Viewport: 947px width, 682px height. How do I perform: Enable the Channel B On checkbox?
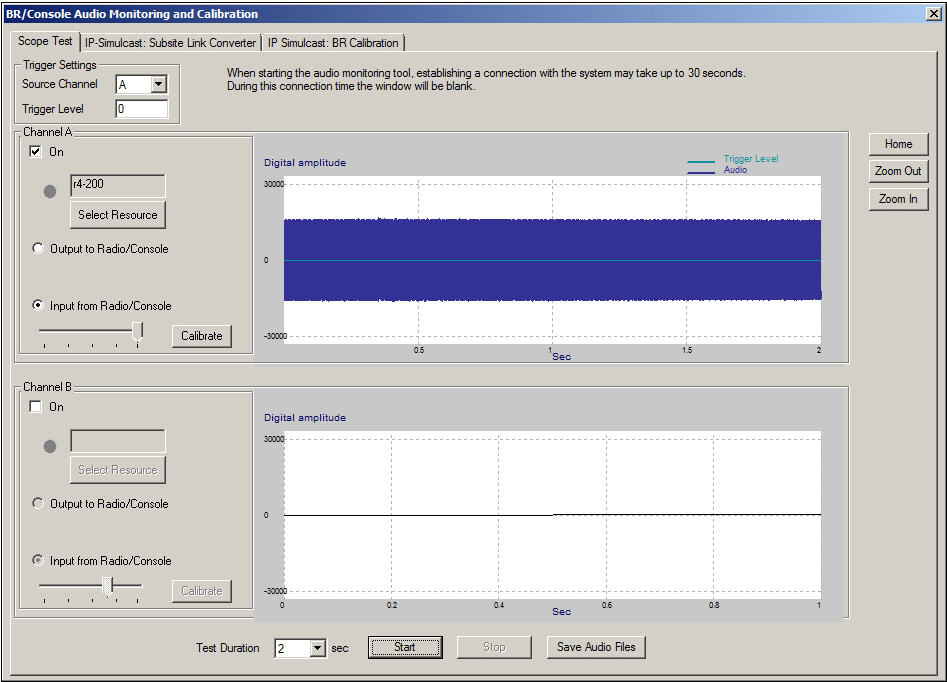point(36,407)
